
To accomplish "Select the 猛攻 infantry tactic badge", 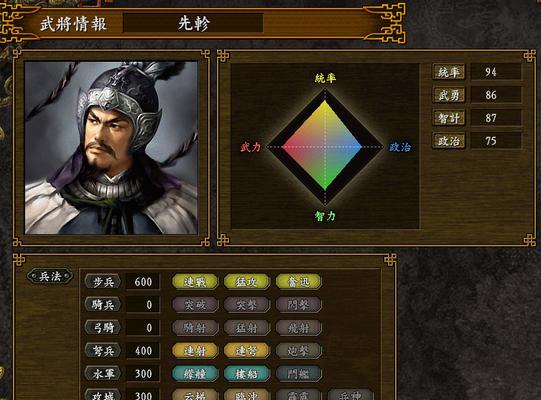I will [x=246, y=282].
